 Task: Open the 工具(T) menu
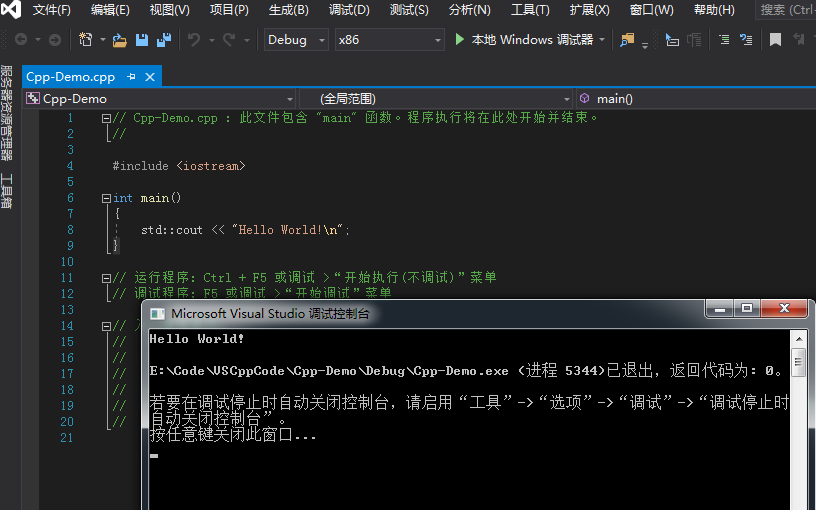[530, 10]
